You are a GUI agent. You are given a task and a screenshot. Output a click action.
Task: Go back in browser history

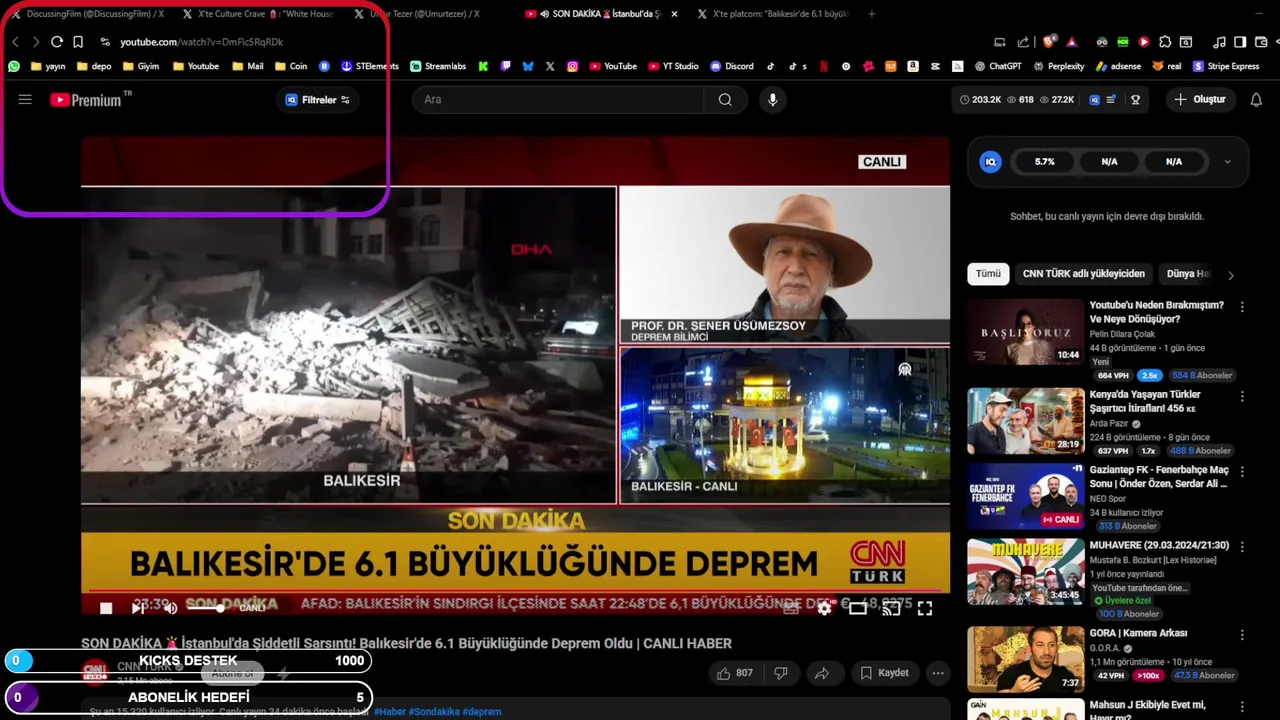tap(15, 42)
